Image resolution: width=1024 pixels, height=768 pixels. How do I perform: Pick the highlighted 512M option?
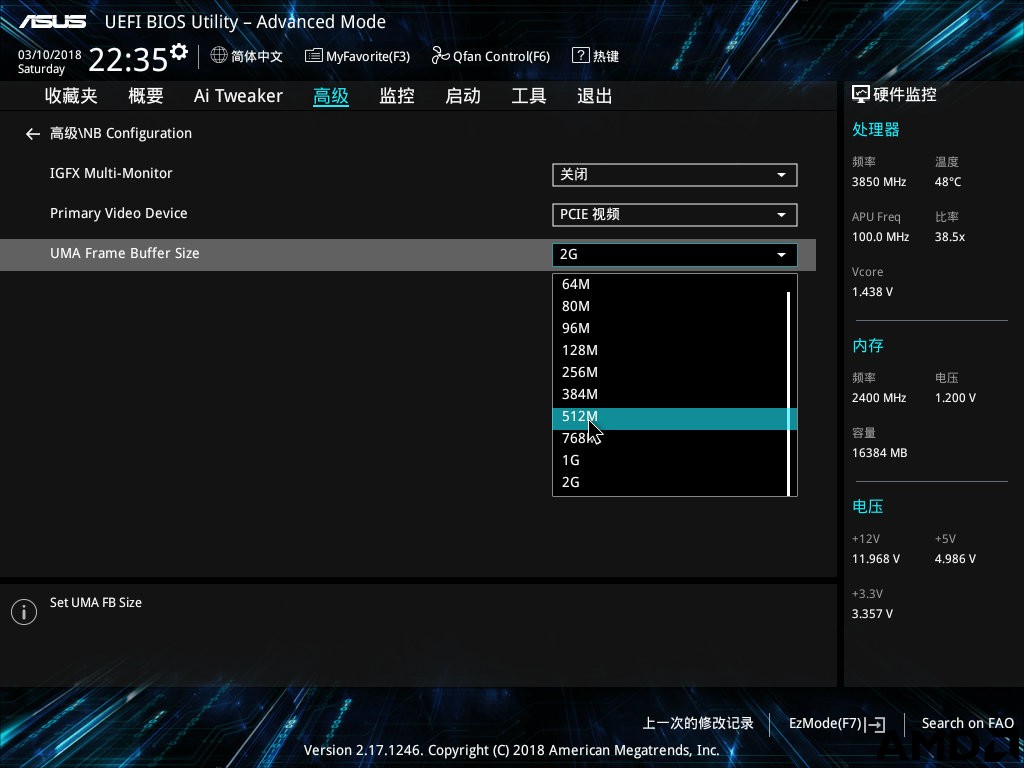tap(675, 419)
